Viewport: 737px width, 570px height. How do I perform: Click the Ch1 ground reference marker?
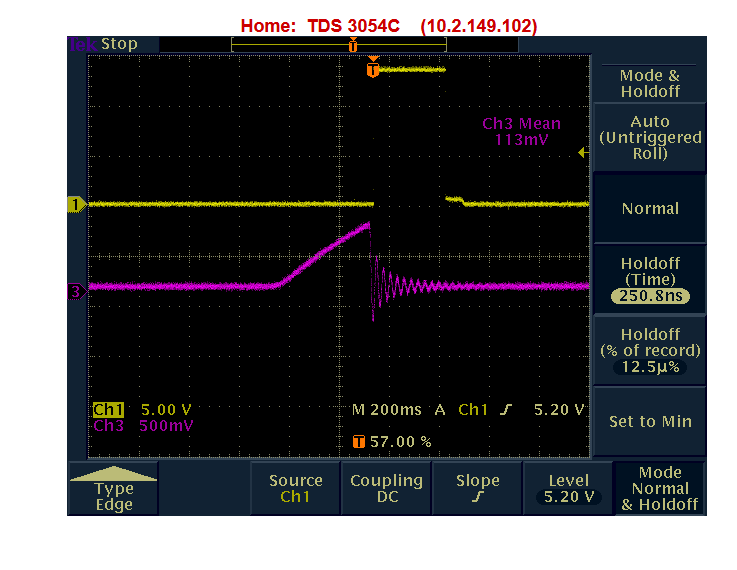coord(74,205)
